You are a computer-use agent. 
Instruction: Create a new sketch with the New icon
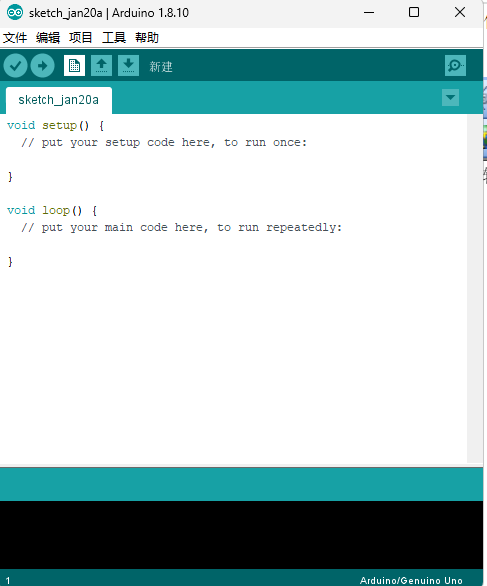click(74, 66)
